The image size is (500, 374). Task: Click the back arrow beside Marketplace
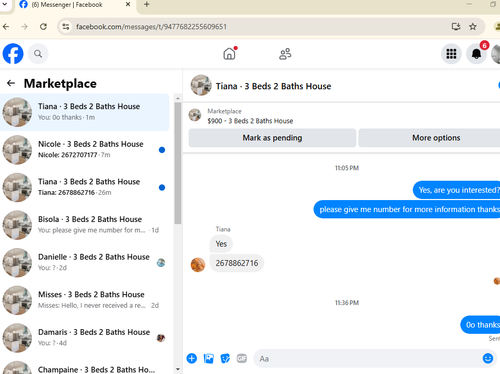tap(11, 83)
